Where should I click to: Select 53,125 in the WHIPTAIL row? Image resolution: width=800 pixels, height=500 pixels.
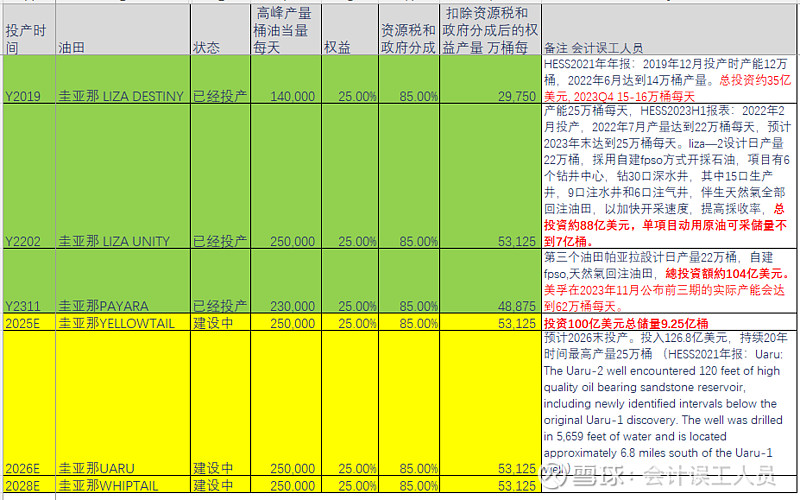[490, 485]
